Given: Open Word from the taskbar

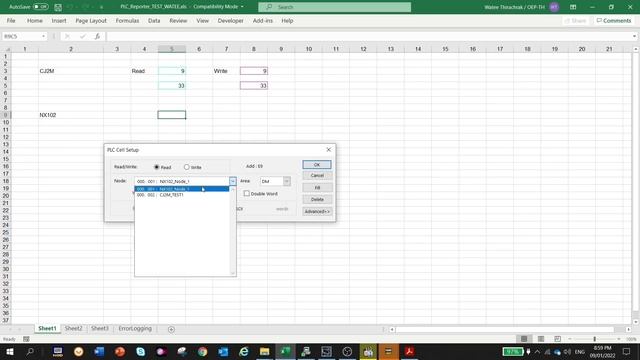Looking at the screenshot, I should point(99,351).
